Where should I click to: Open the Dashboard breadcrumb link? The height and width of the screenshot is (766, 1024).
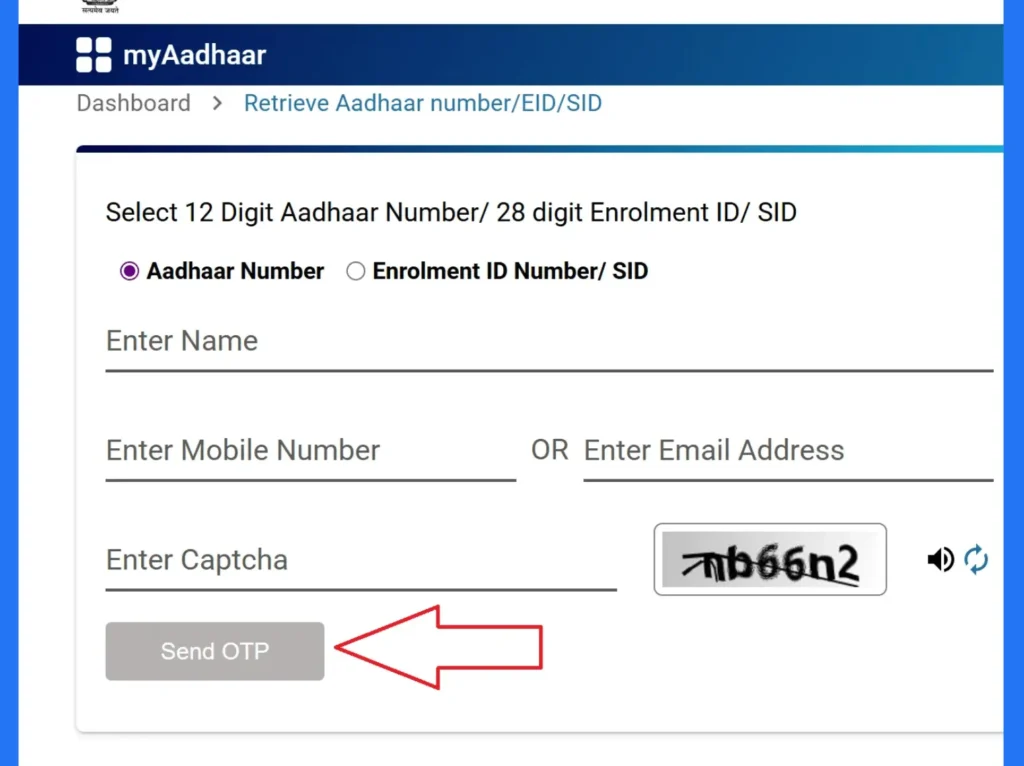tap(133, 103)
